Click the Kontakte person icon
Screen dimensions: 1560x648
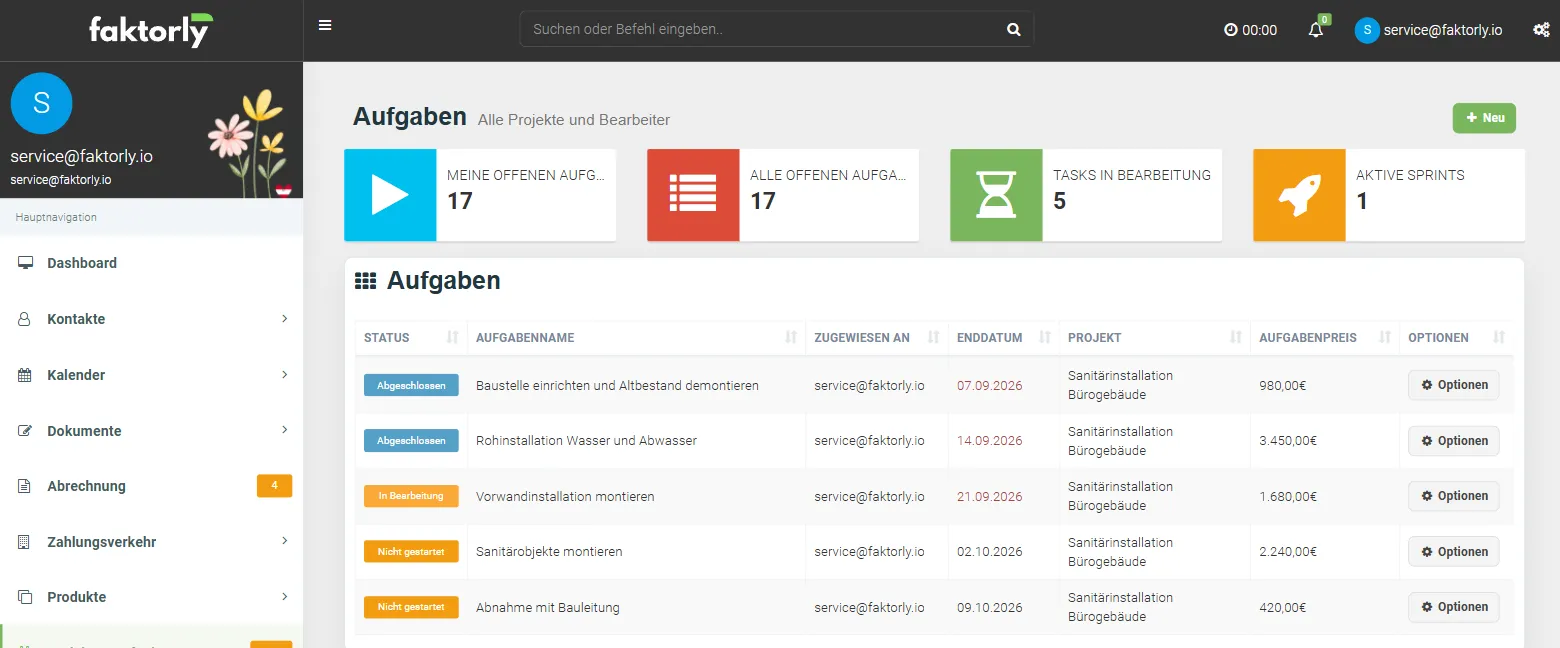point(25,319)
